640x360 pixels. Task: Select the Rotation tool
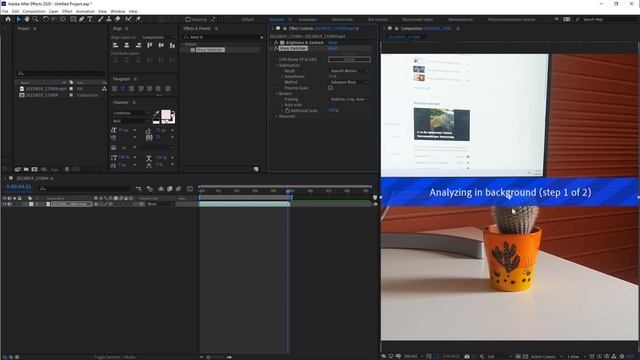coord(46,19)
